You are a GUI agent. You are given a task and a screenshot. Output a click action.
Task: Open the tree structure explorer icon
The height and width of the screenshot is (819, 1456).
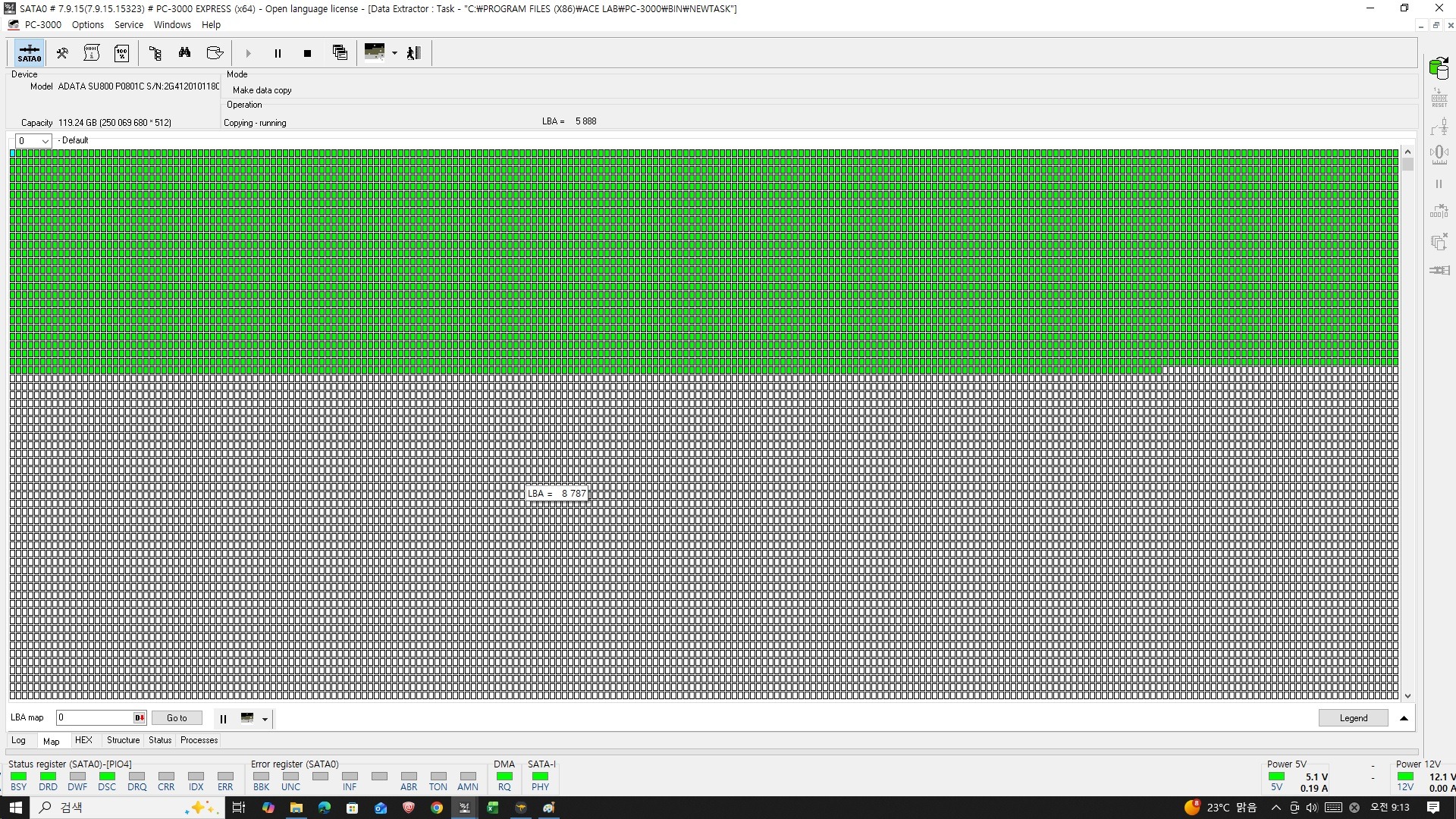(x=155, y=53)
